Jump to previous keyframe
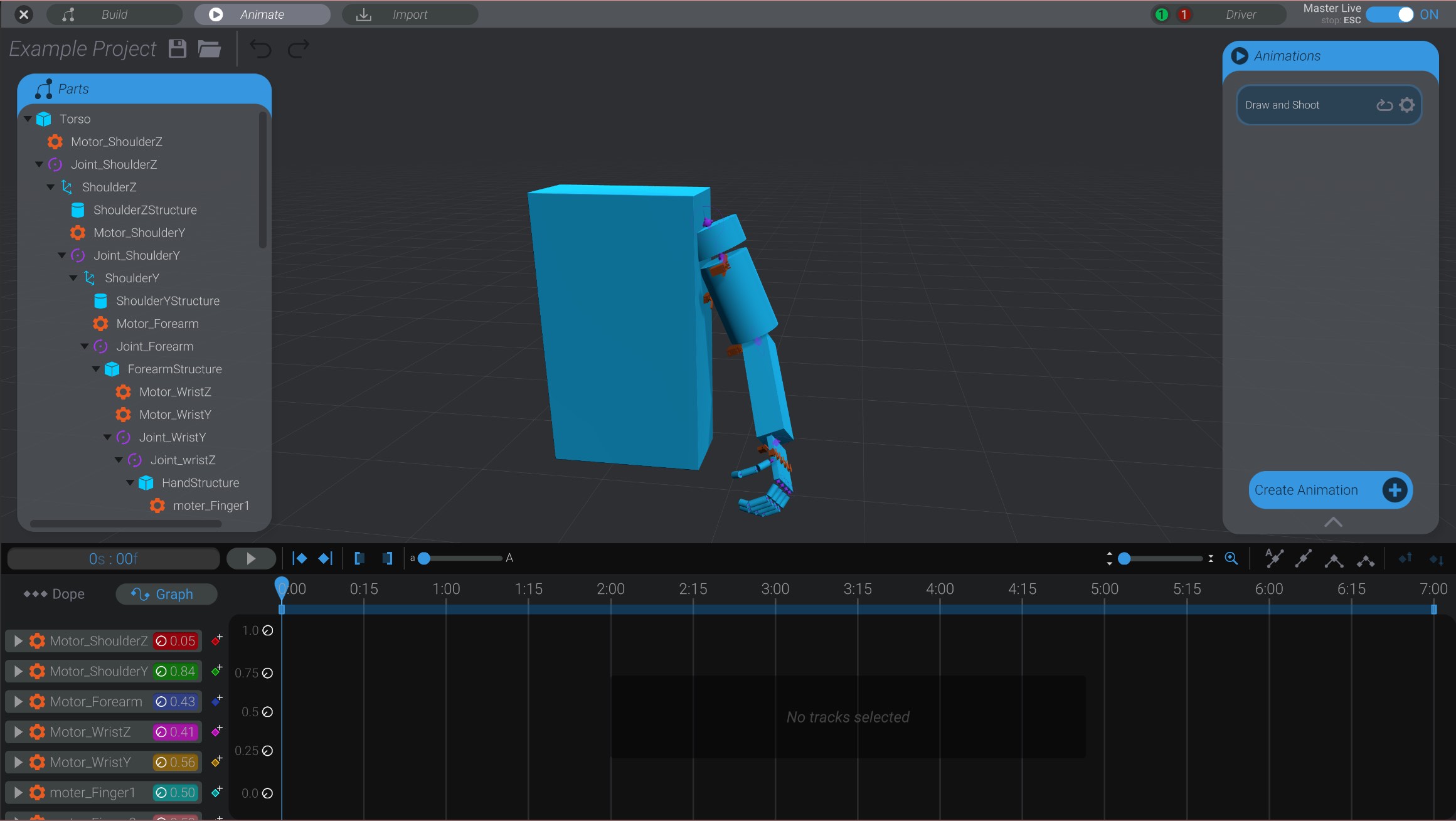The width and height of the screenshot is (1456, 821). coord(300,558)
